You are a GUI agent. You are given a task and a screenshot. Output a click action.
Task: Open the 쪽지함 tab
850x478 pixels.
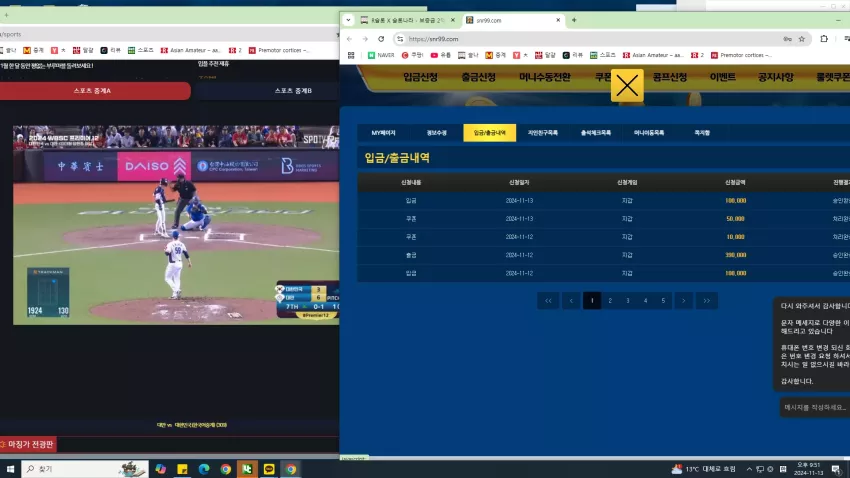[702, 133]
